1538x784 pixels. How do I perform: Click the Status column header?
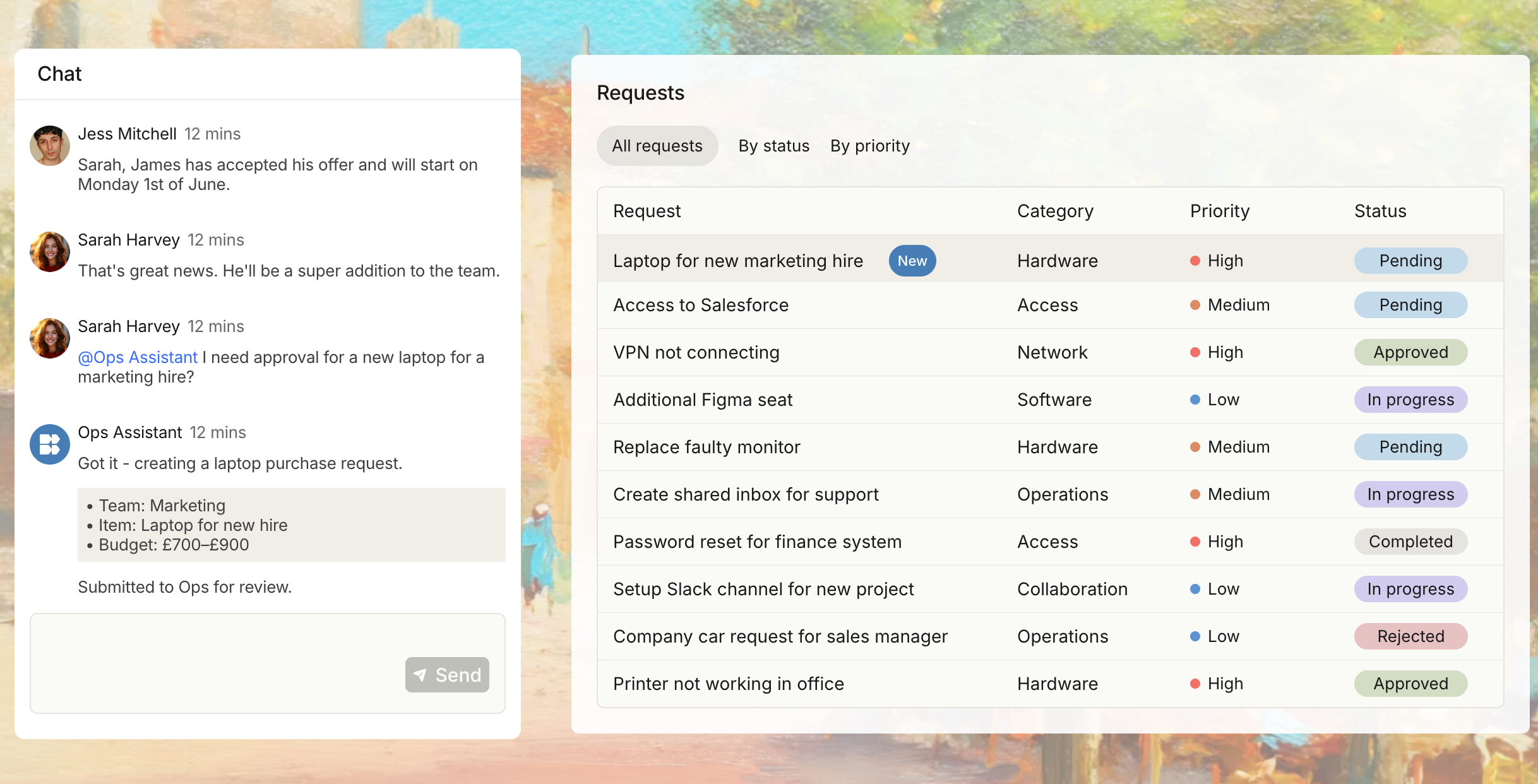click(x=1380, y=211)
